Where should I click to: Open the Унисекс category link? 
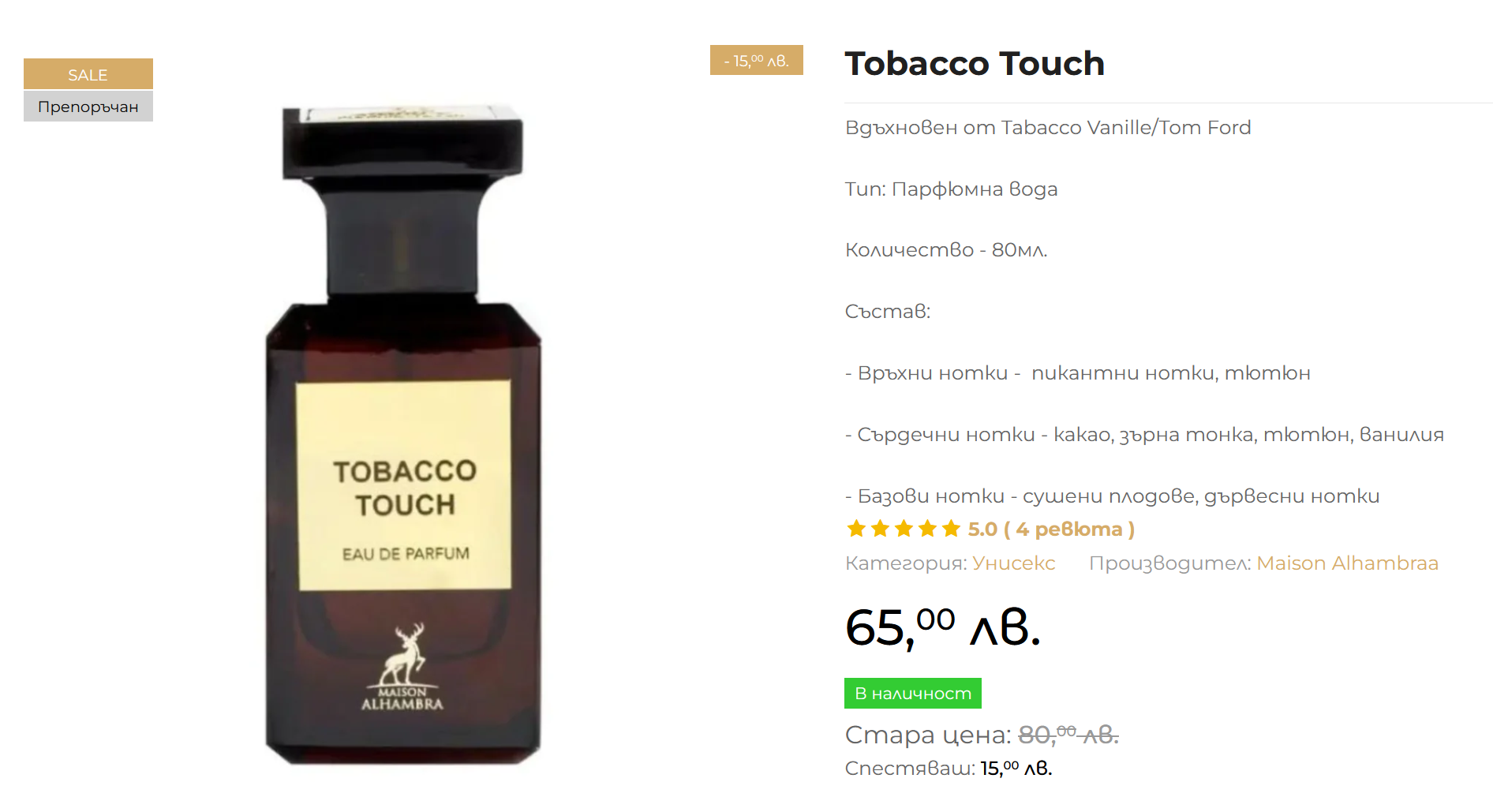(1013, 563)
